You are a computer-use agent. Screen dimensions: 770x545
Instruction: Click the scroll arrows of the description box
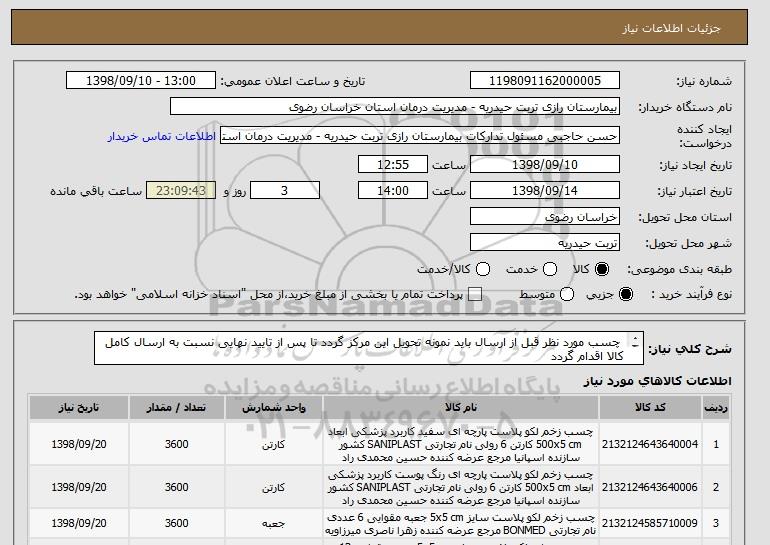635,342
